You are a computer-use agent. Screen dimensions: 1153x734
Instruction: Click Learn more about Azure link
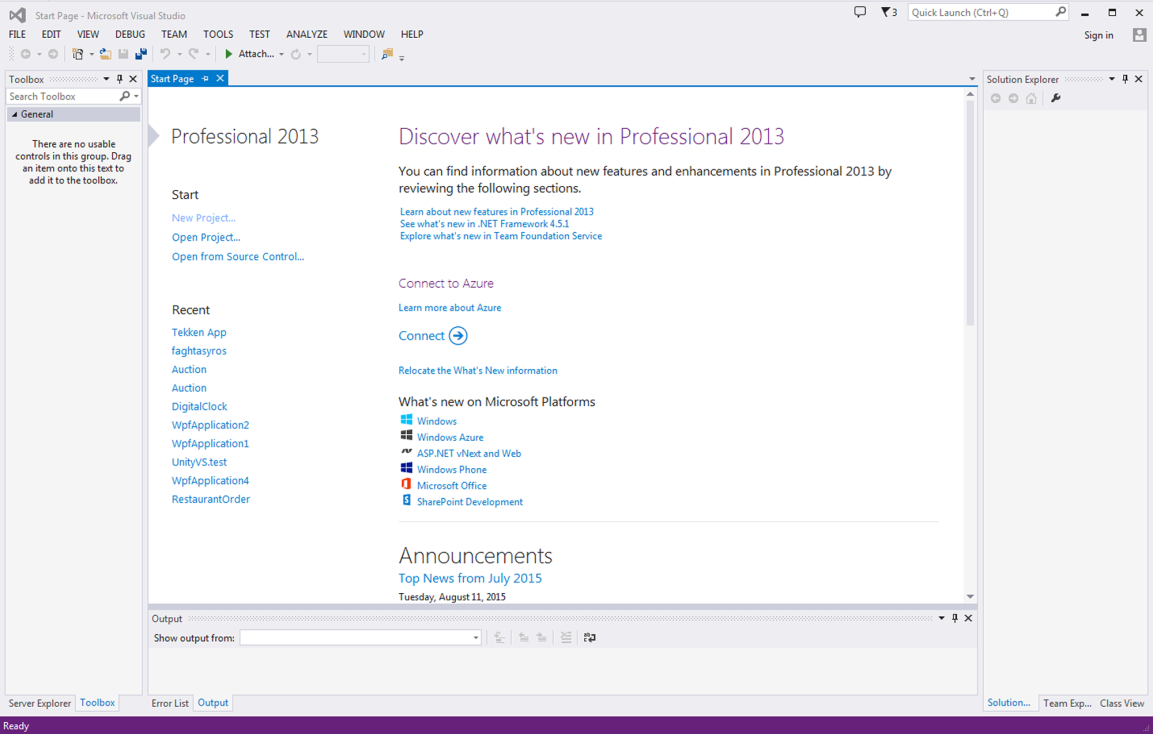pyautogui.click(x=449, y=308)
